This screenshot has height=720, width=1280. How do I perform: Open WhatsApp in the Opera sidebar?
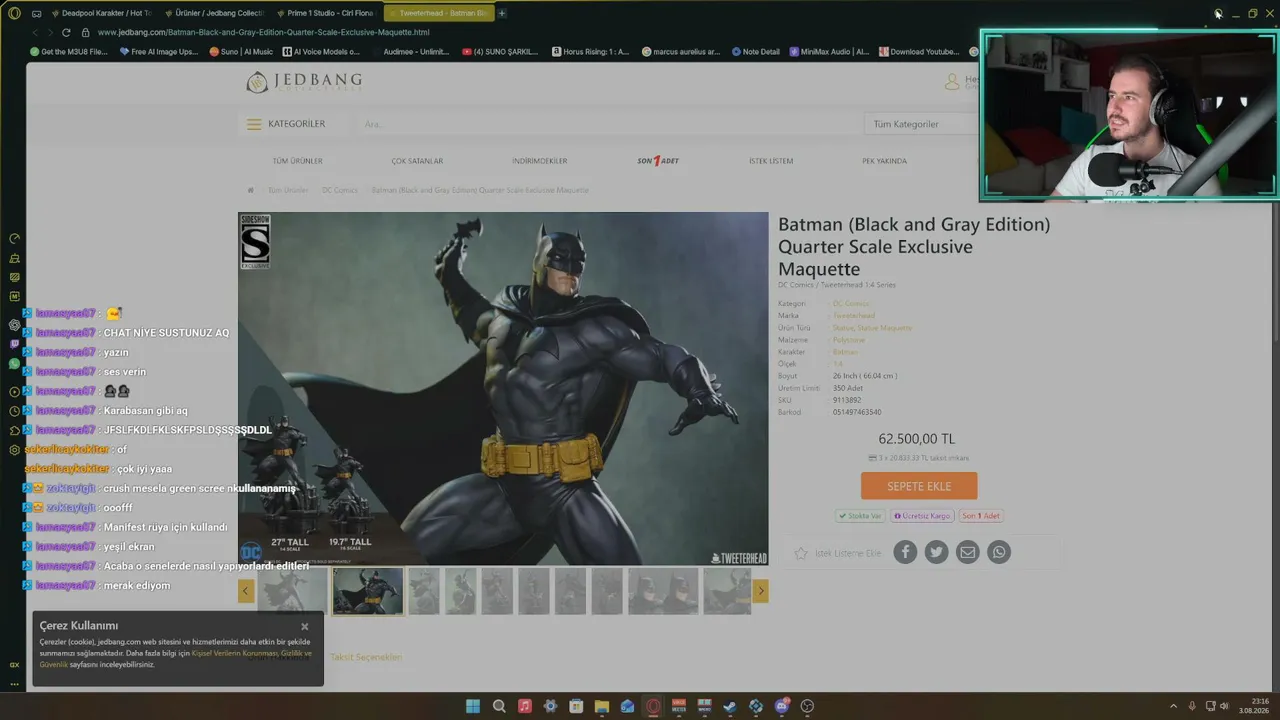14,363
